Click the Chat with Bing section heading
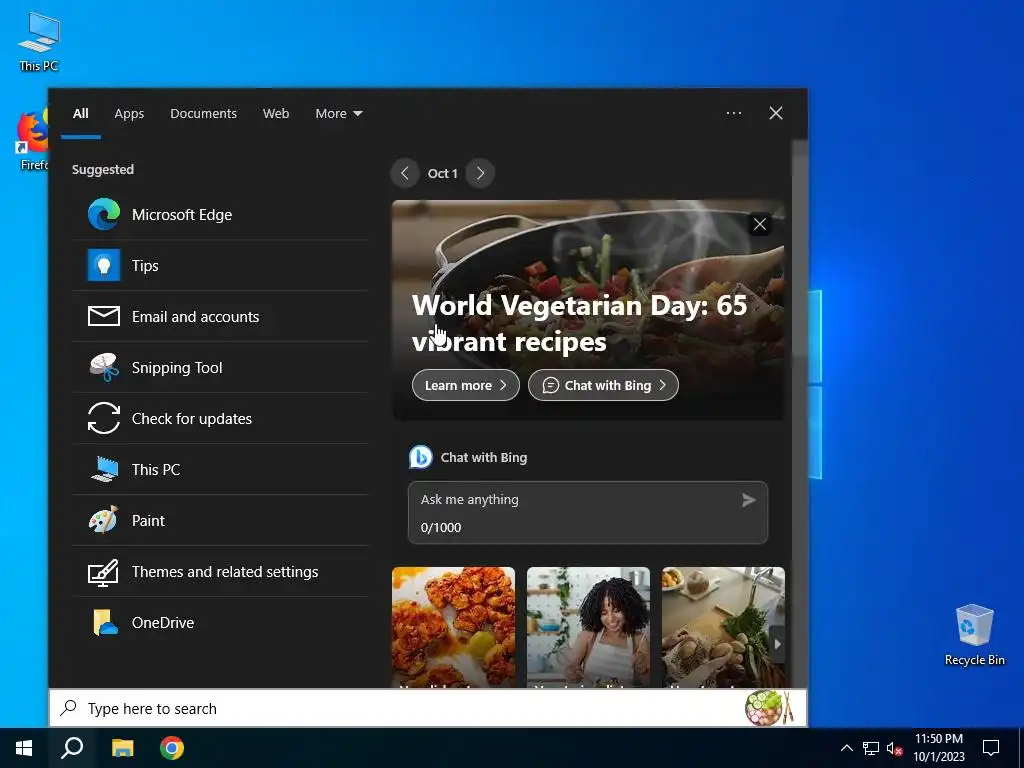Image resolution: width=1024 pixels, height=768 pixels. coord(484,457)
